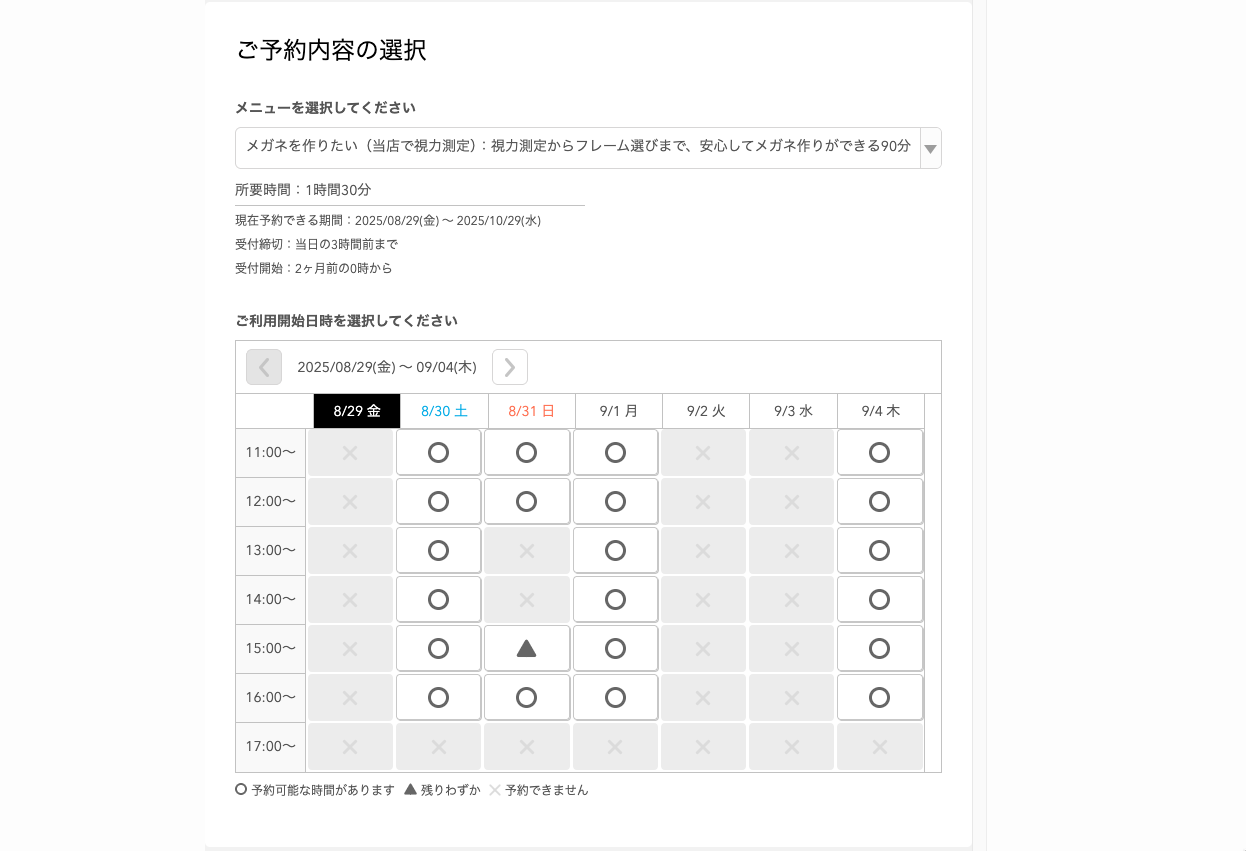Select the 11:00 circle on 8/31

[x=526, y=452]
